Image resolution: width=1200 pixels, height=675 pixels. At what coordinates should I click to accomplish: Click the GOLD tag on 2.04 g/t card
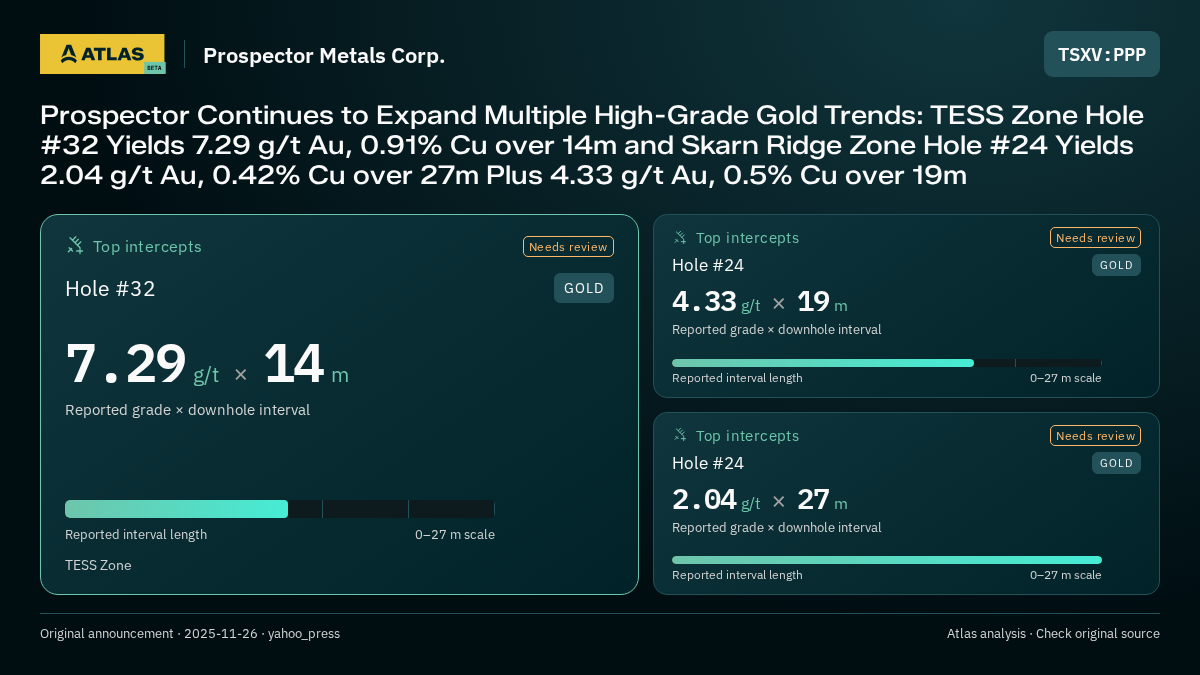(1116, 463)
